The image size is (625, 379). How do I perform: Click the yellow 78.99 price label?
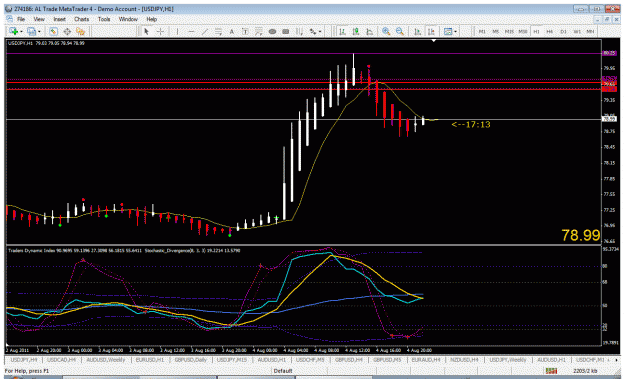click(x=580, y=235)
